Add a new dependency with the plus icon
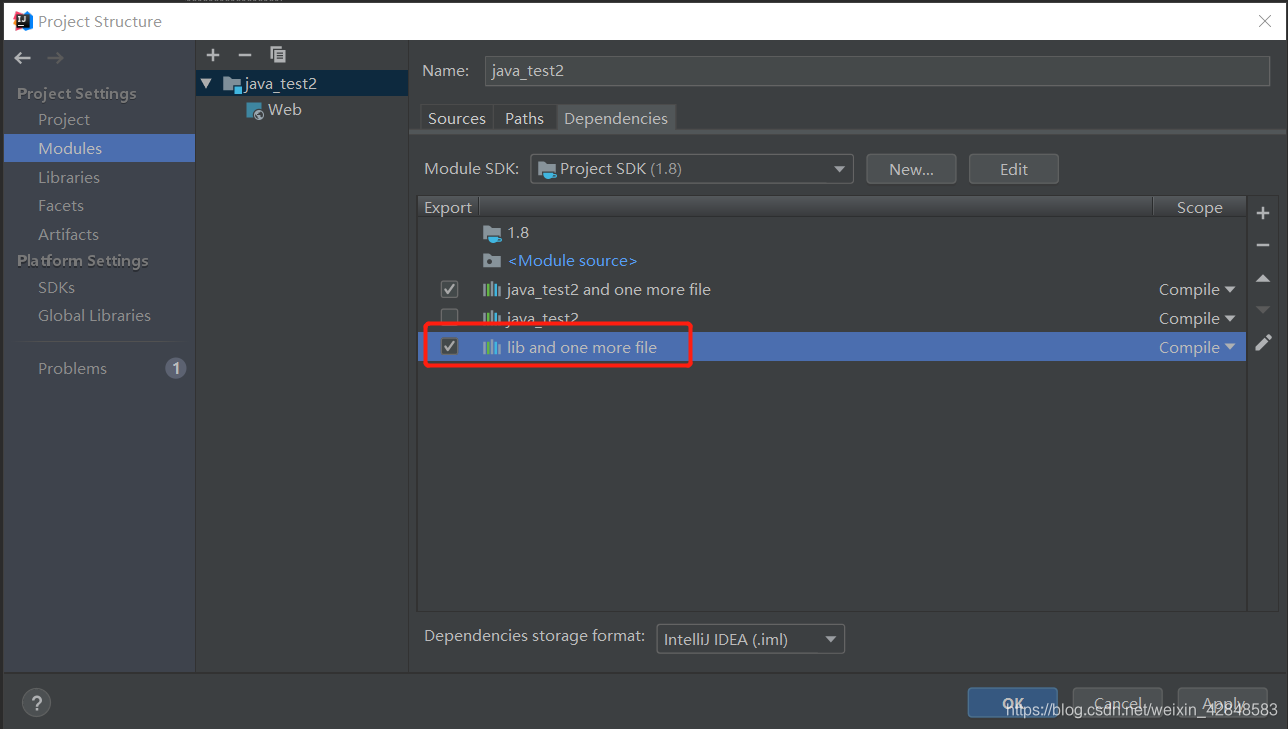Viewport: 1288px width, 729px height. point(1262,212)
